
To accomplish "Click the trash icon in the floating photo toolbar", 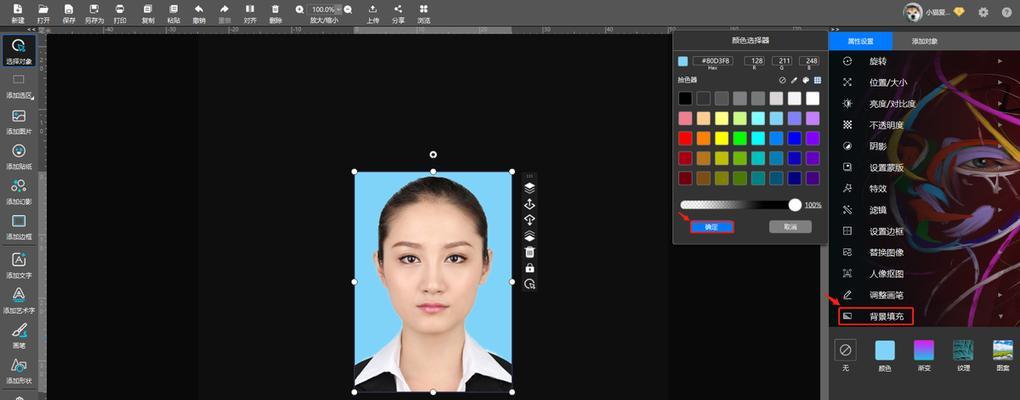I will point(530,252).
